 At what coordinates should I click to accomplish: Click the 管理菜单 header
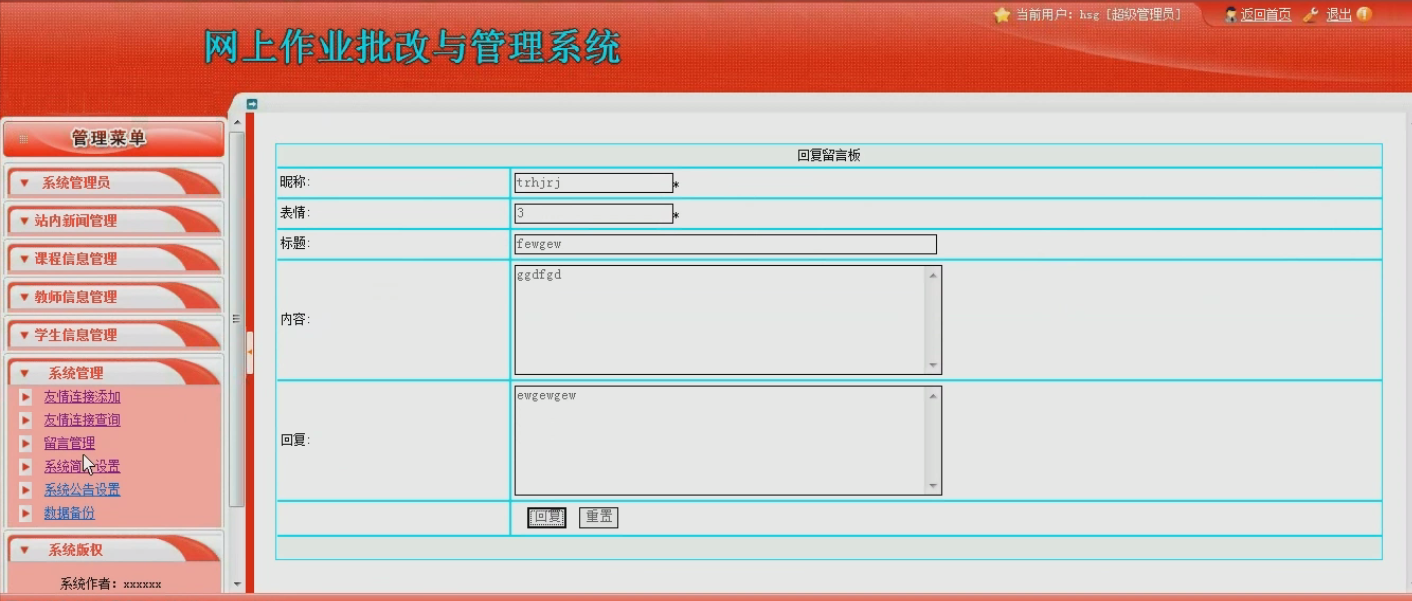113,139
